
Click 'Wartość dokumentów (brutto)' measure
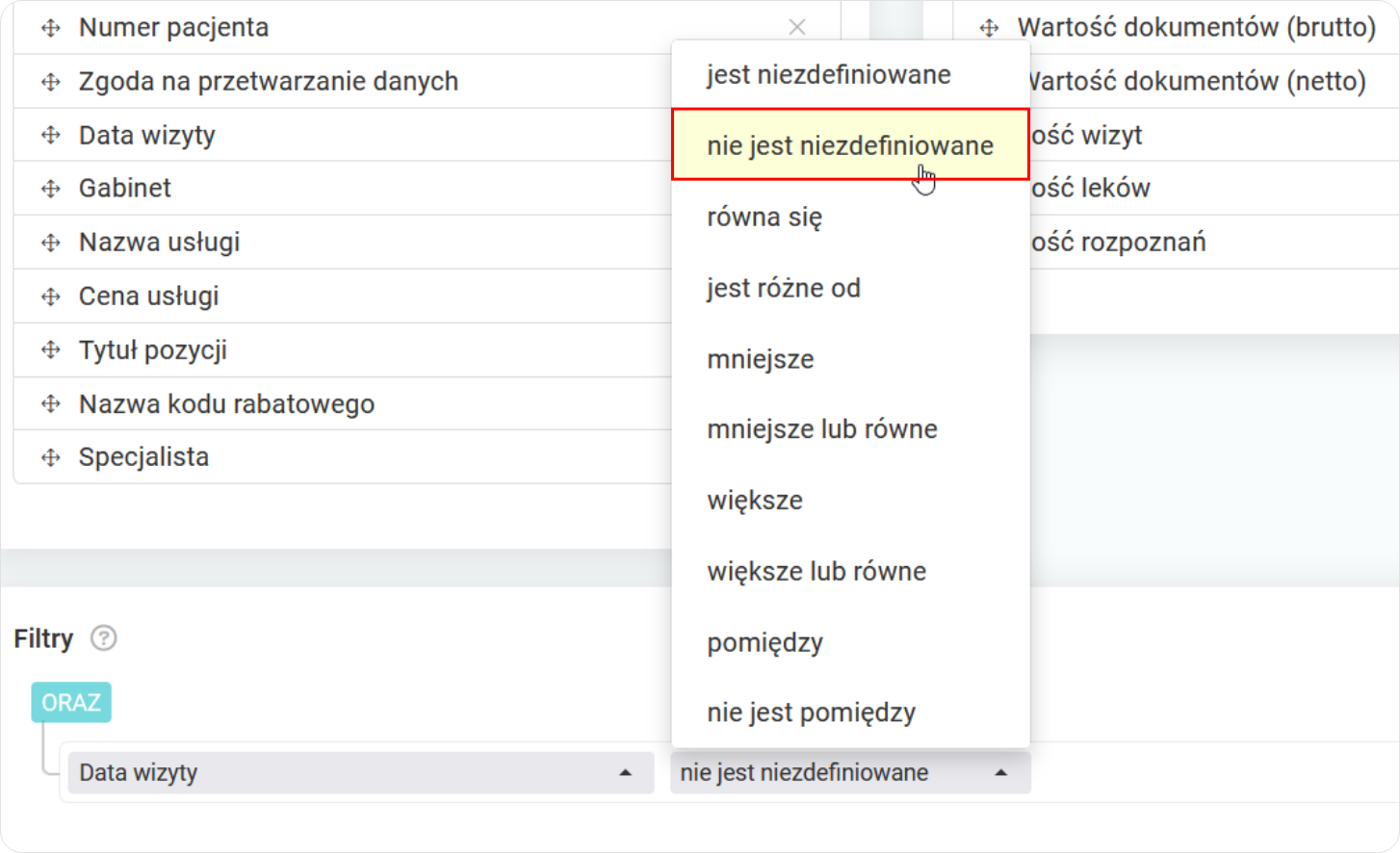(x=1177, y=28)
